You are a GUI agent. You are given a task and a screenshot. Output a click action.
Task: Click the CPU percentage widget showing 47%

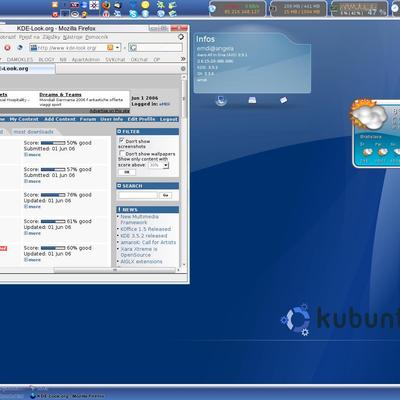click(x=359, y=9)
